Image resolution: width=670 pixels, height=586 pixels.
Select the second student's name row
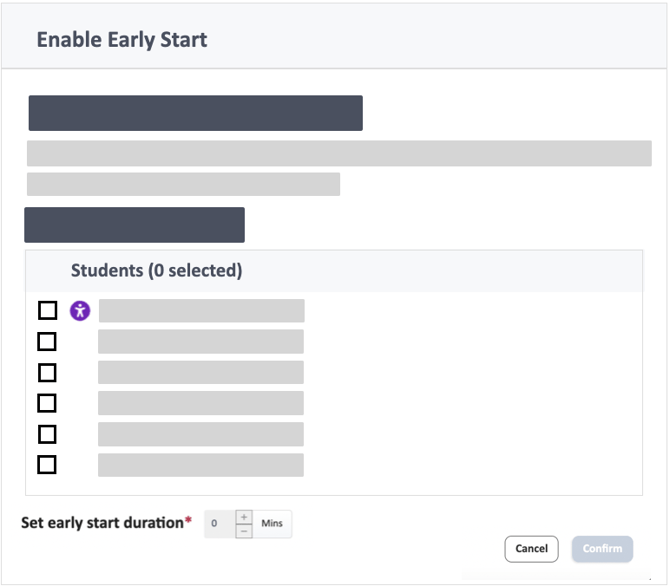point(201,342)
